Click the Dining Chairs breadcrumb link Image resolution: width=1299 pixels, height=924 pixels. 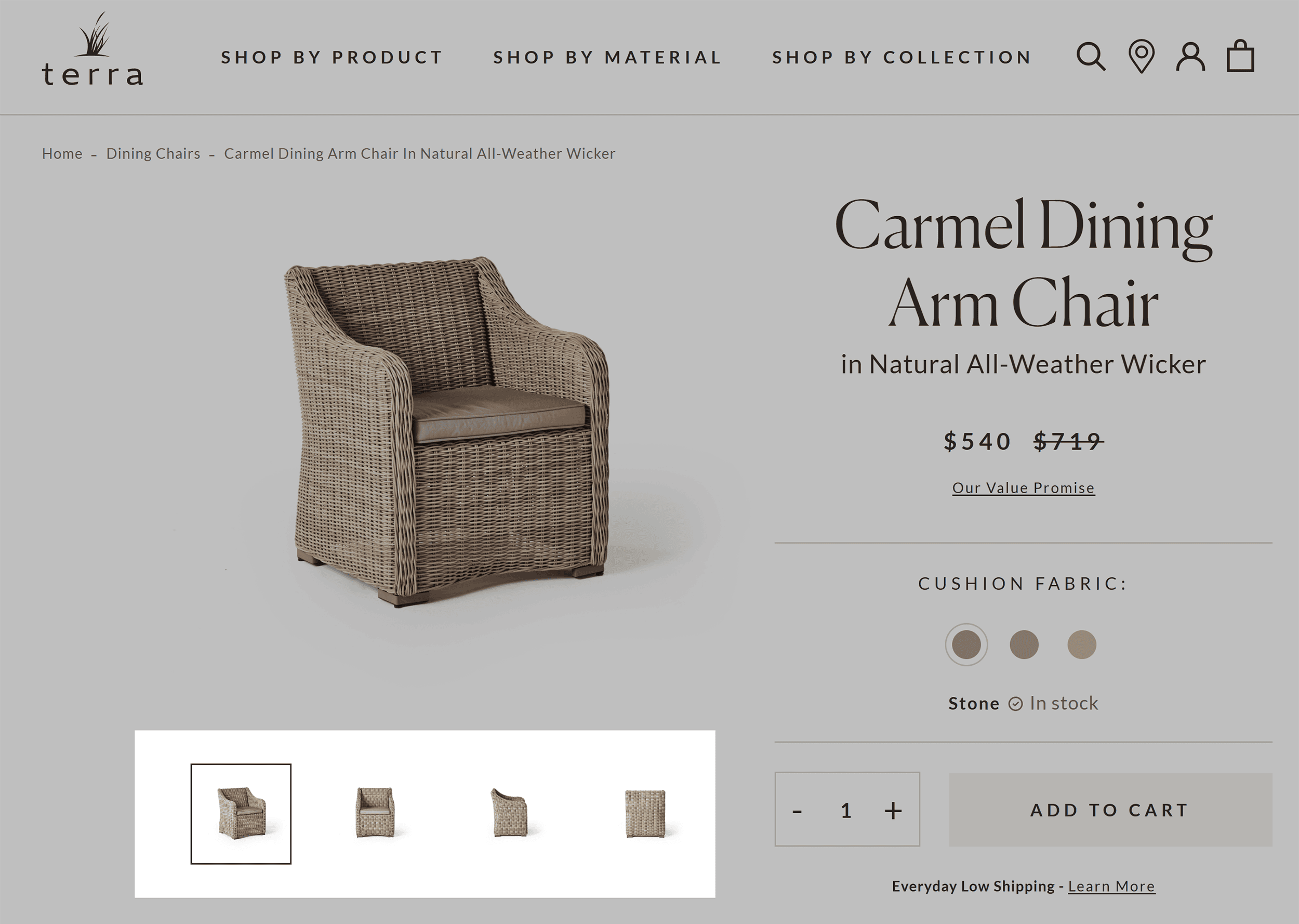click(x=153, y=153)
